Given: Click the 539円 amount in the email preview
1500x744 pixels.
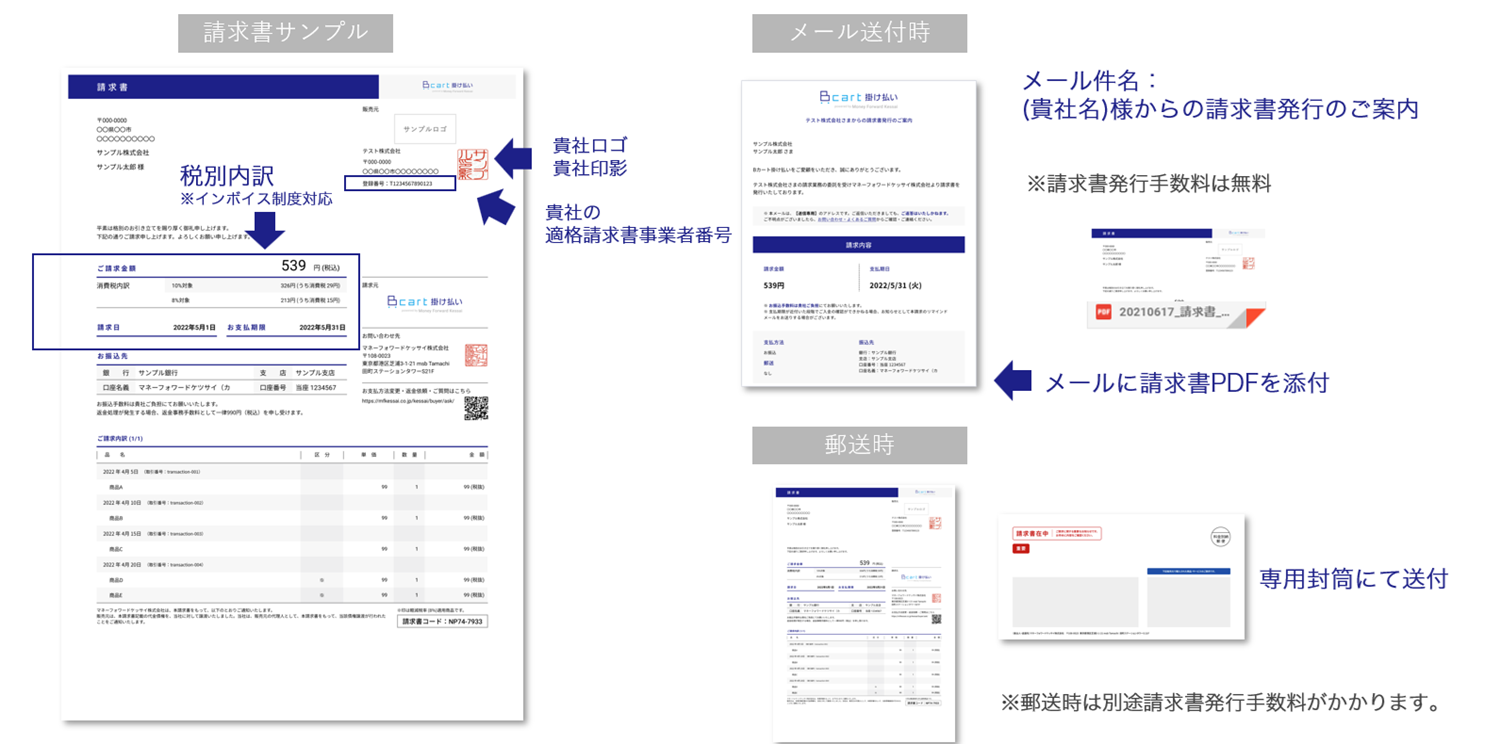Looking at the screenshot, I should click(x=774, y=285).
